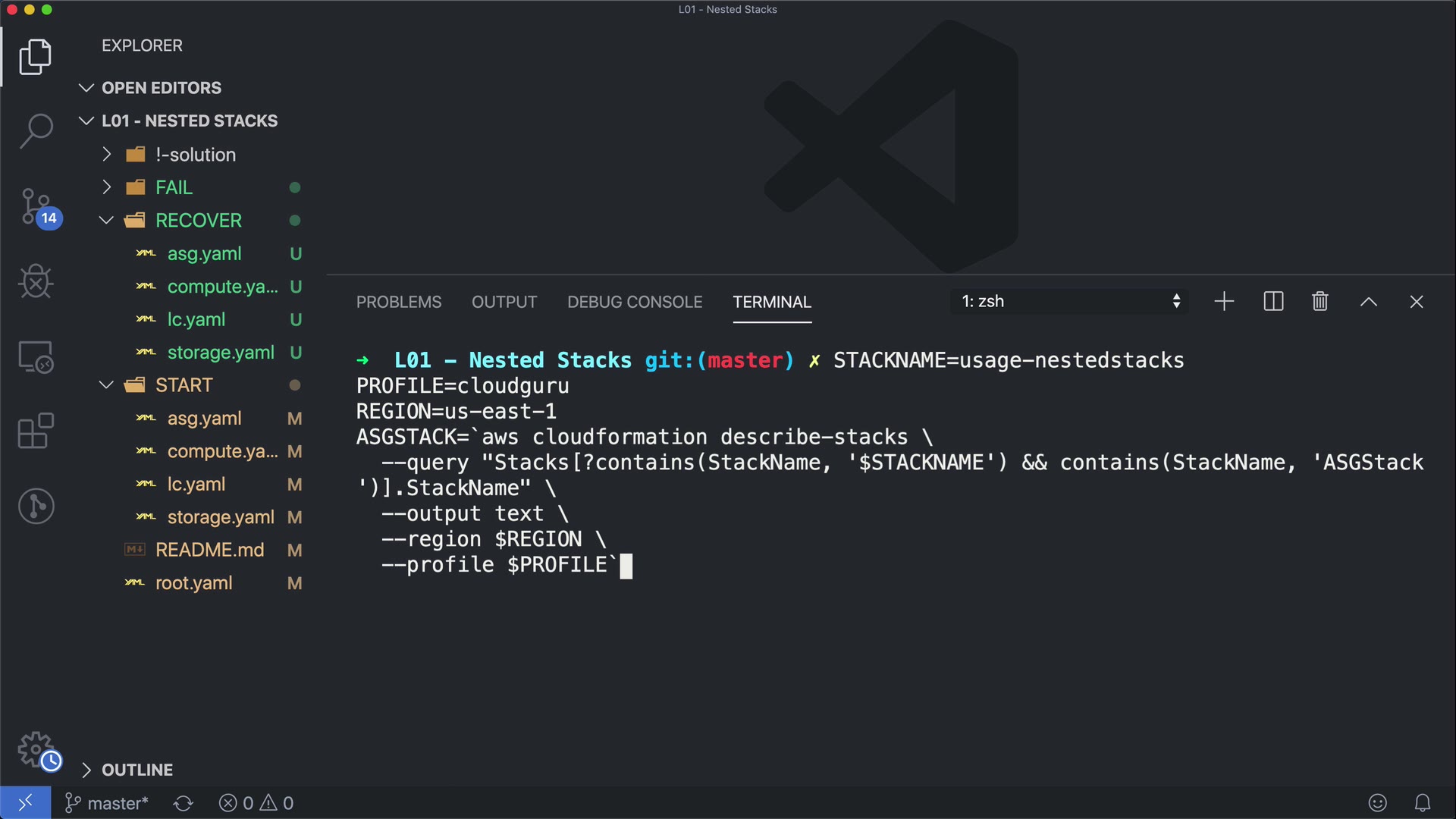Open root.yaml in the explorer
The image size is (1456, 819).
pyautogui.click(x=193, y=583)
